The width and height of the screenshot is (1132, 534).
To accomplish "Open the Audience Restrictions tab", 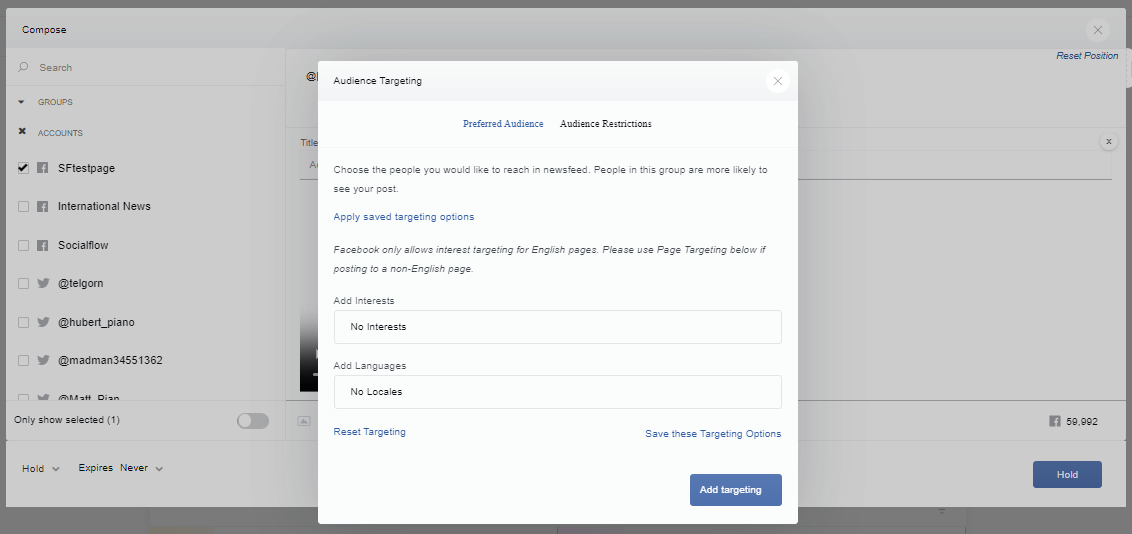I will (x=606, y=124).
